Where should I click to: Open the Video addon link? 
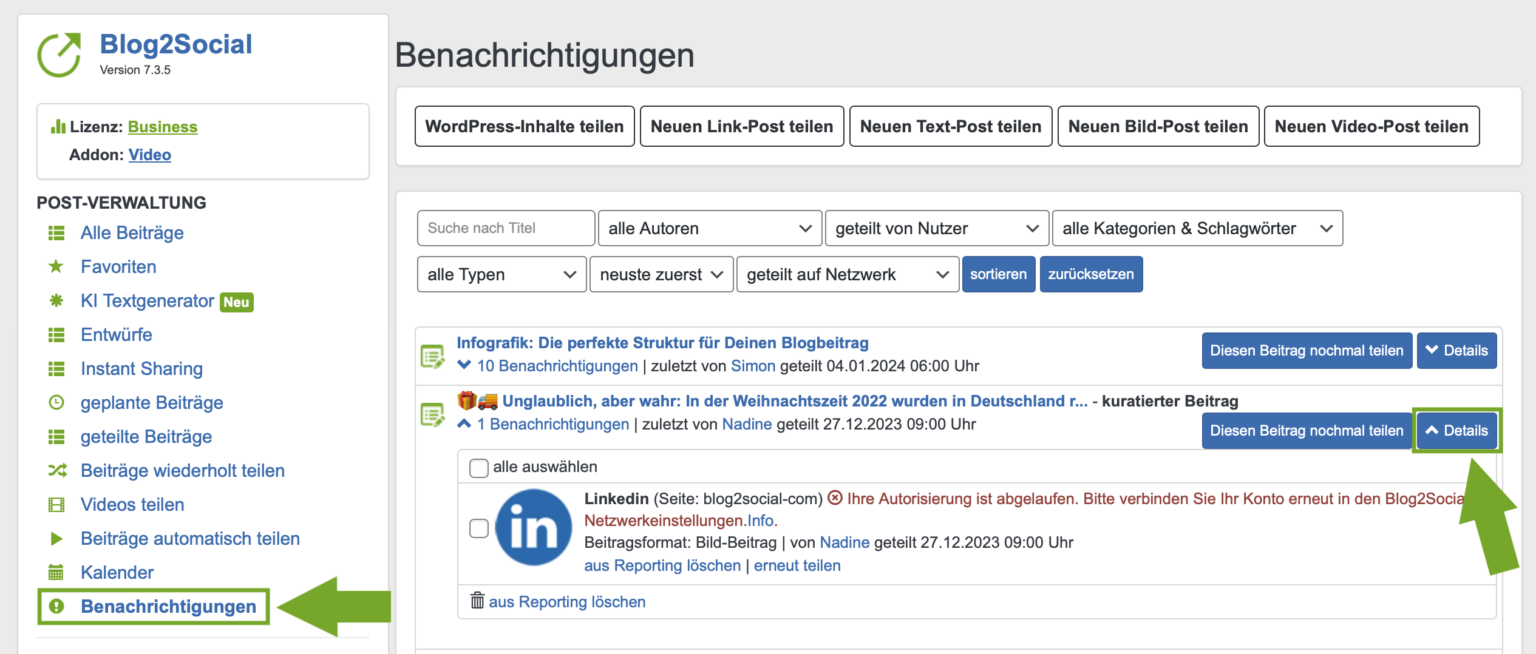point(150,155)
